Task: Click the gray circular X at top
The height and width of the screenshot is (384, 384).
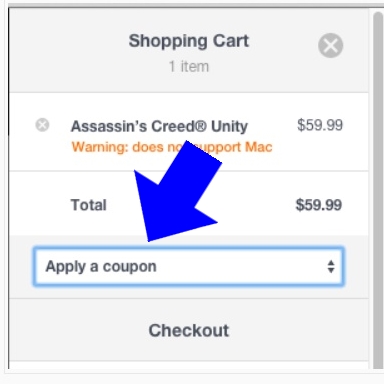Action: pyautogui.click(x=330, y=45)
